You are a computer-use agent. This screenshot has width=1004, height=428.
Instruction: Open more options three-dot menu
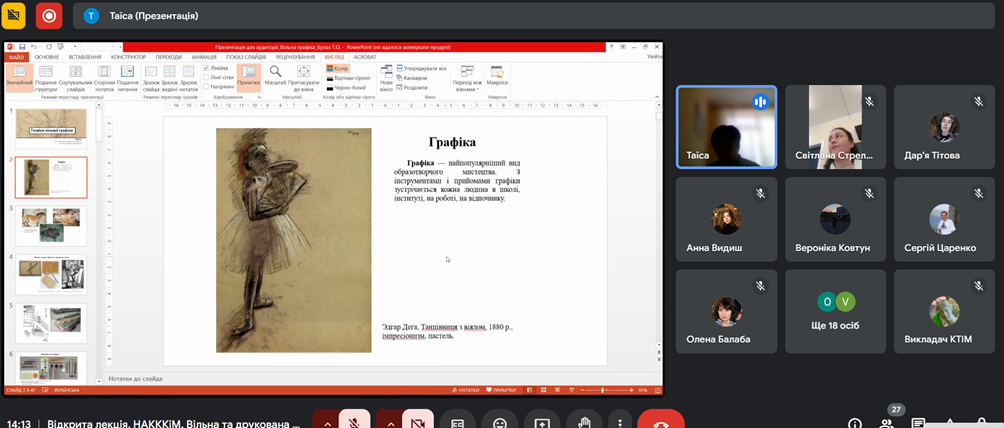pos(619,422)
